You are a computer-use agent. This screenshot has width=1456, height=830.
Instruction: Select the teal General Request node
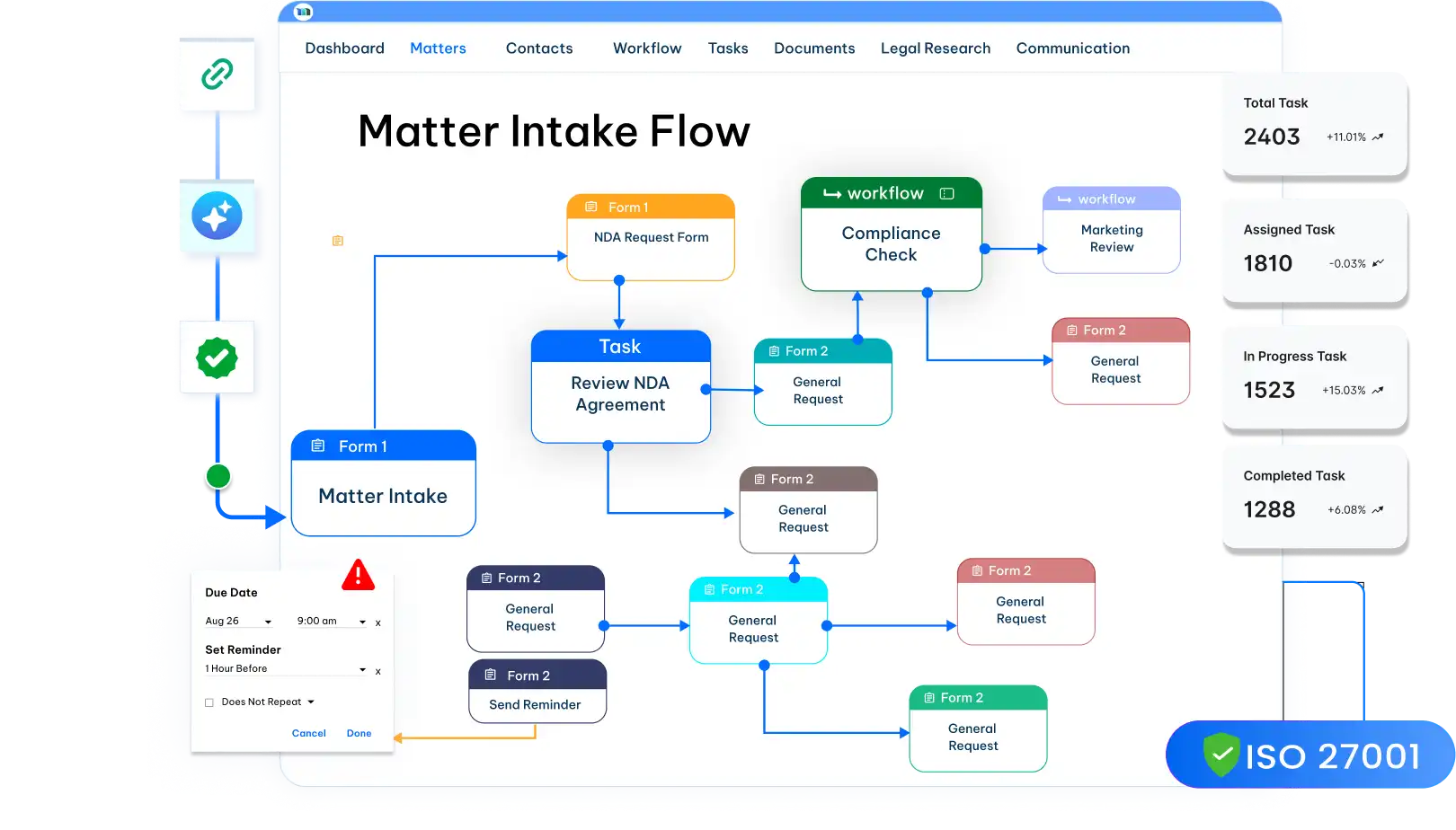pyautogui.click(x=823, y=382)
